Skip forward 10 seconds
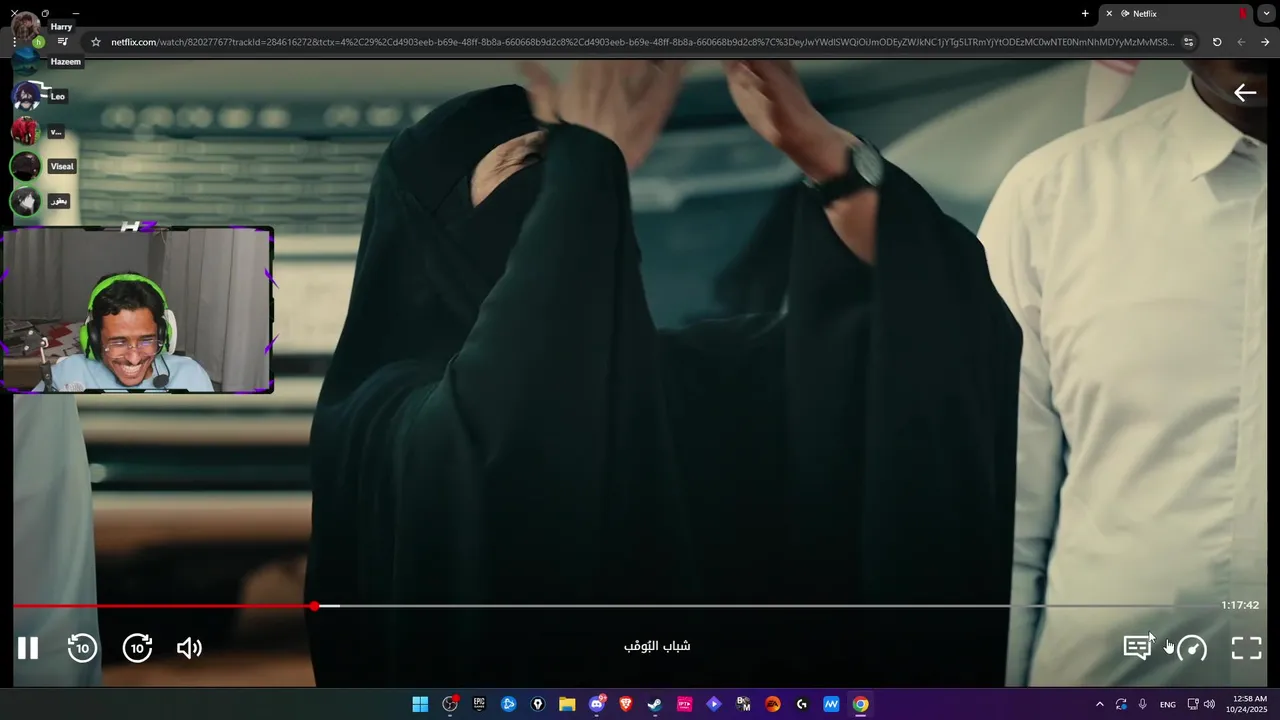Viewport: 1280px width, 720px height. coord(137,648)
